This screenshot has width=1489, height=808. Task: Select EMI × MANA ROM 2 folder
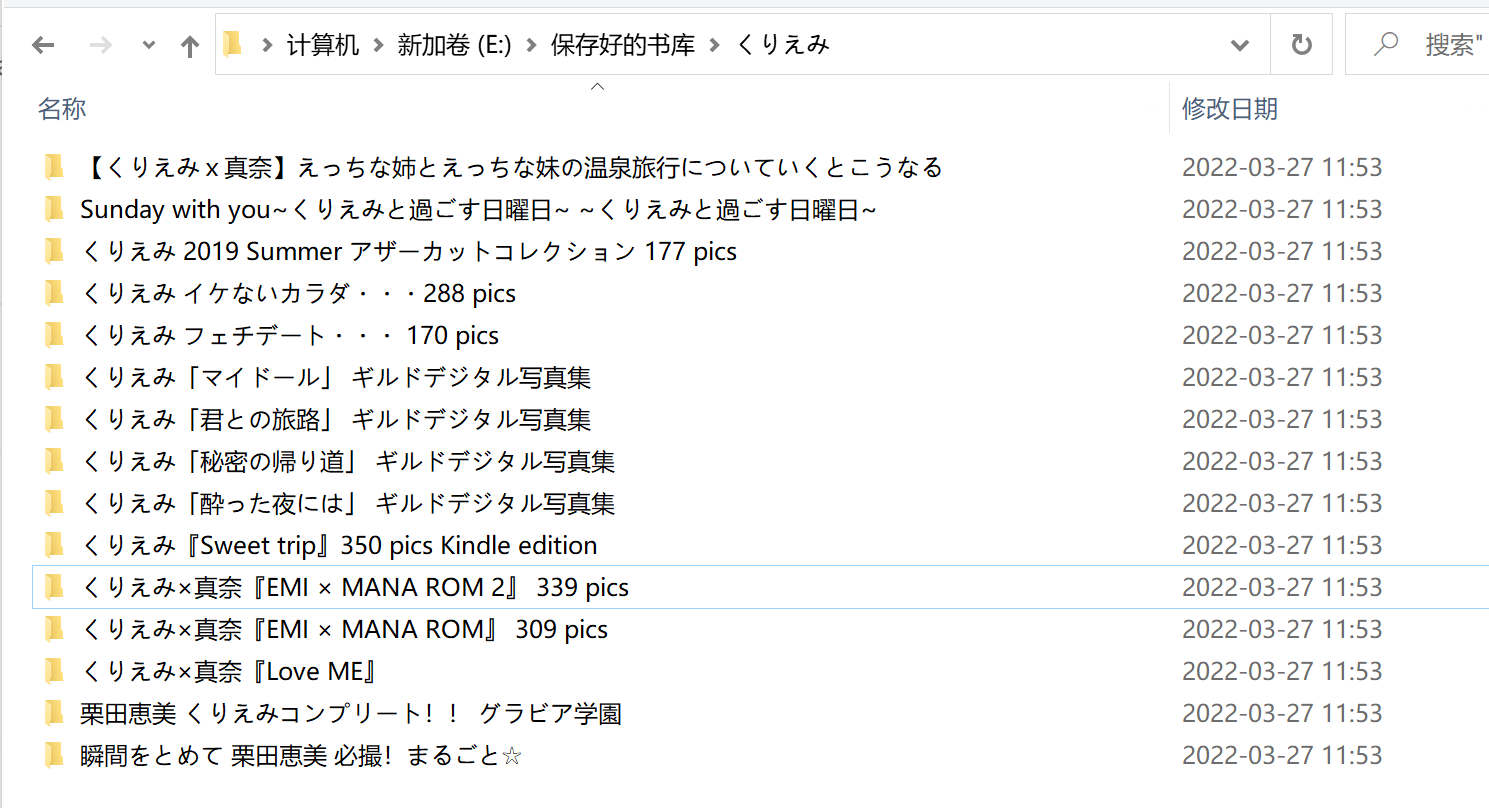tap(355, 587)
